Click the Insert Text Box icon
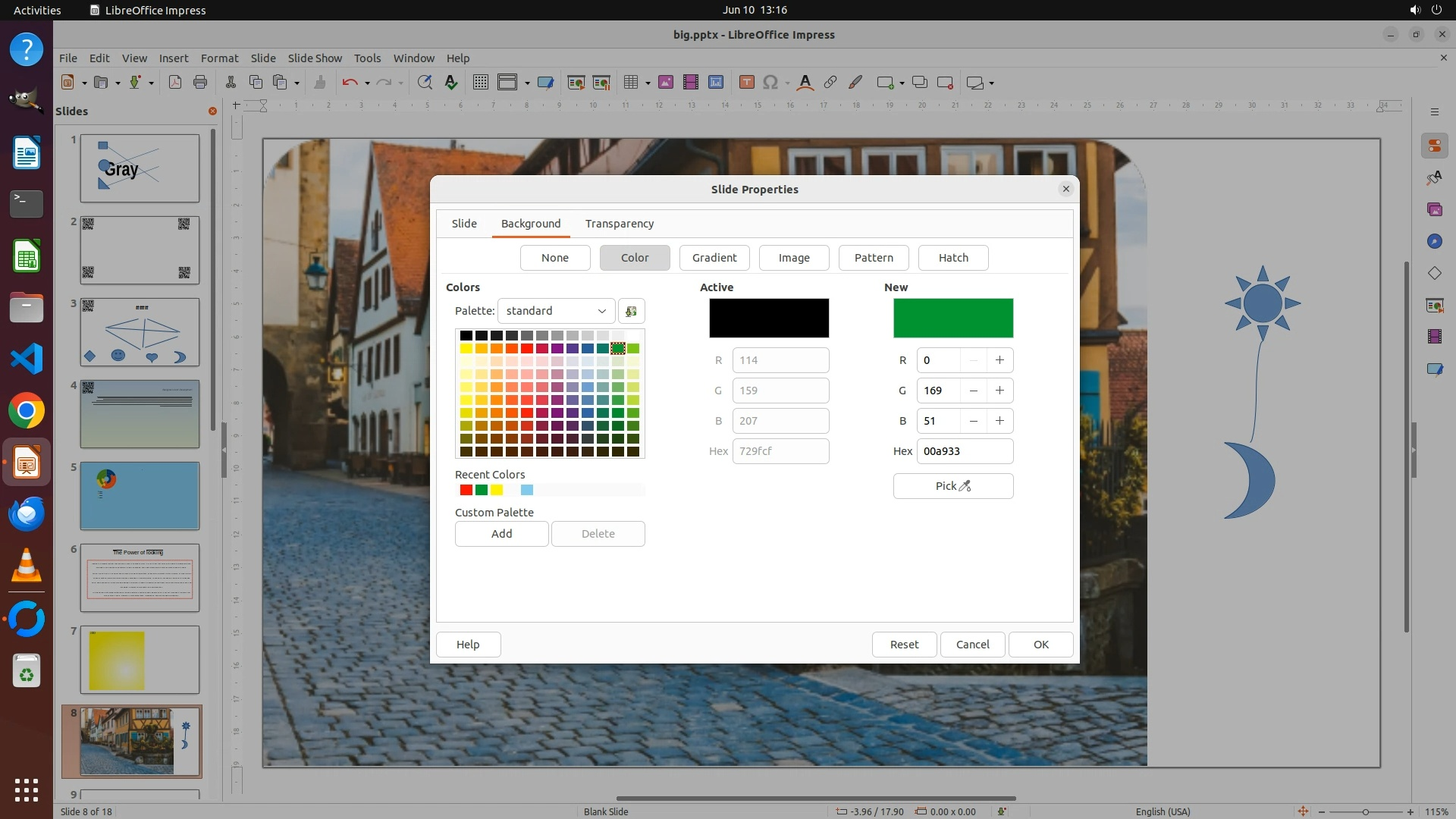This screenshot has width=1456, height=819. click(746, 83)
